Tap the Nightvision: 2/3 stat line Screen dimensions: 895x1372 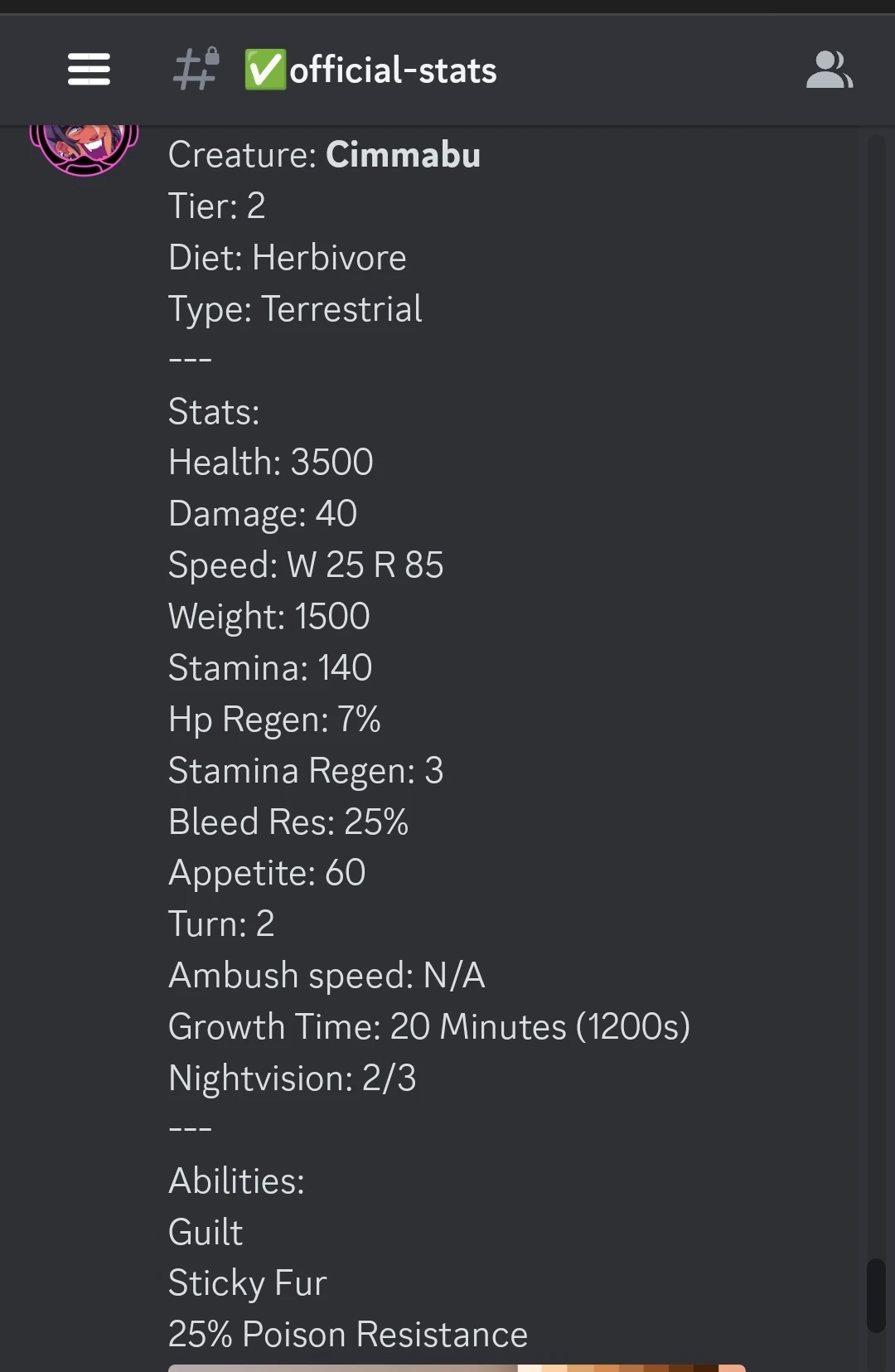point(292,1077)
